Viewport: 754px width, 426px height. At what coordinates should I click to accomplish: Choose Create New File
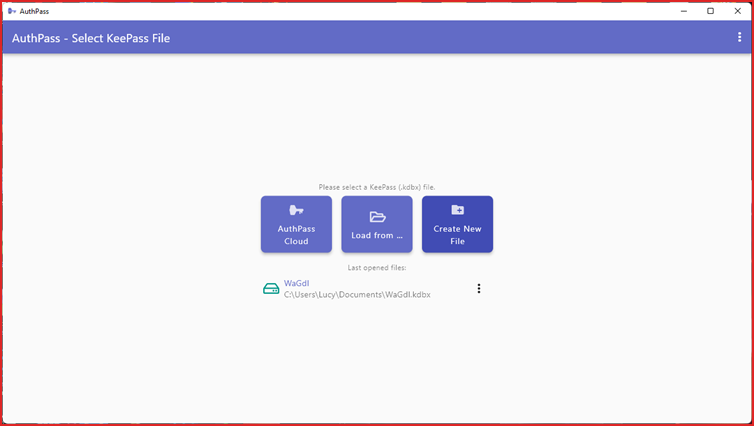(x=457, y=224)
